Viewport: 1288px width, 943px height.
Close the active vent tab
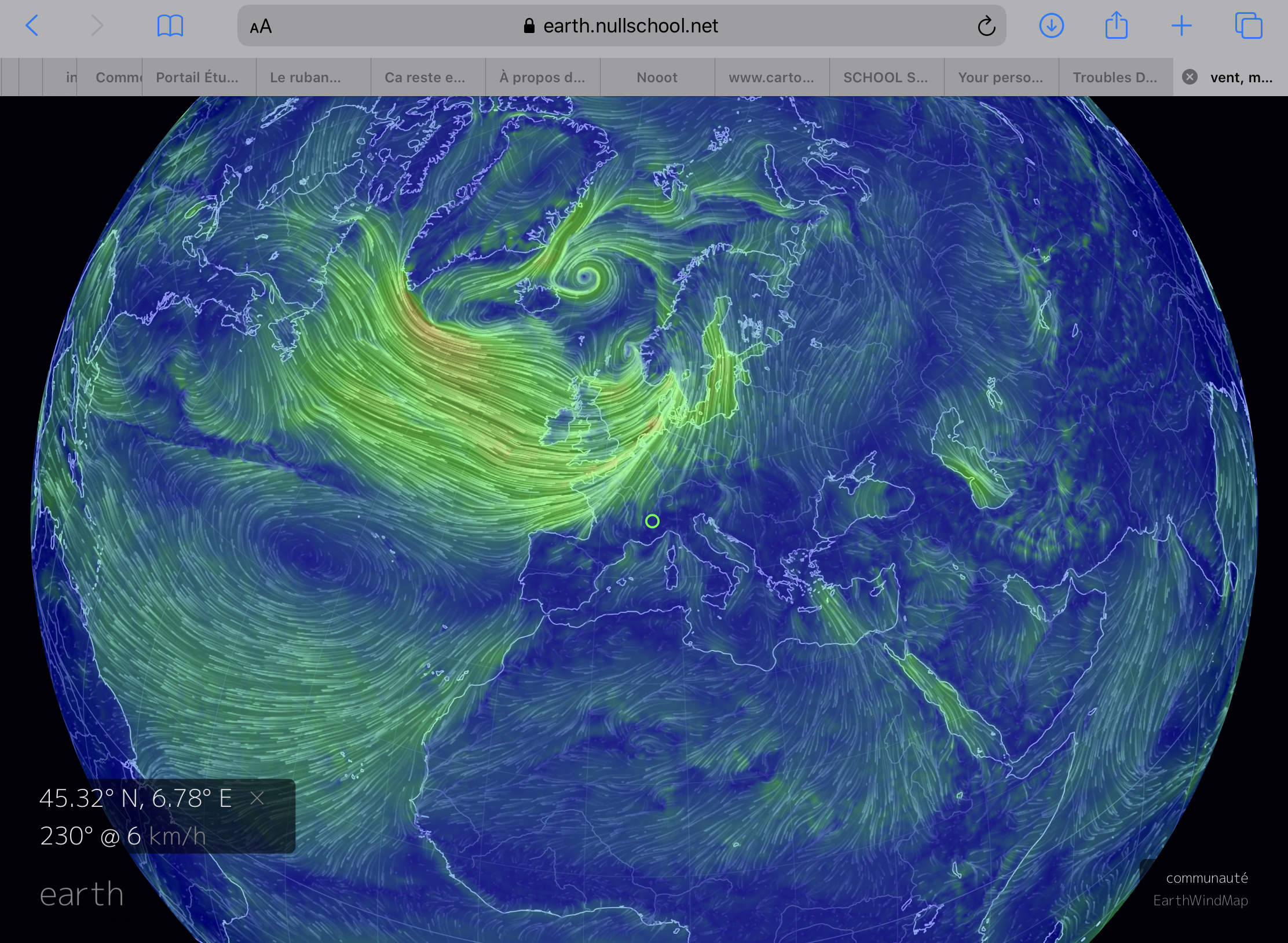1190,77
